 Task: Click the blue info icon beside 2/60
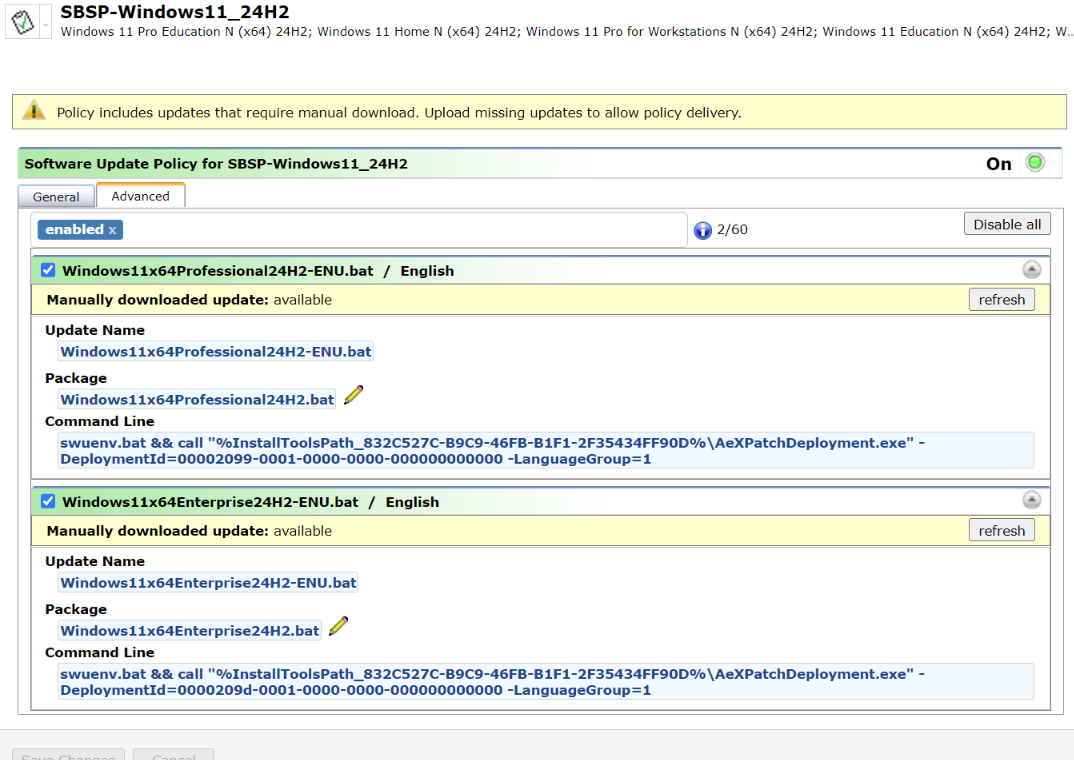[x=703, y=230]
